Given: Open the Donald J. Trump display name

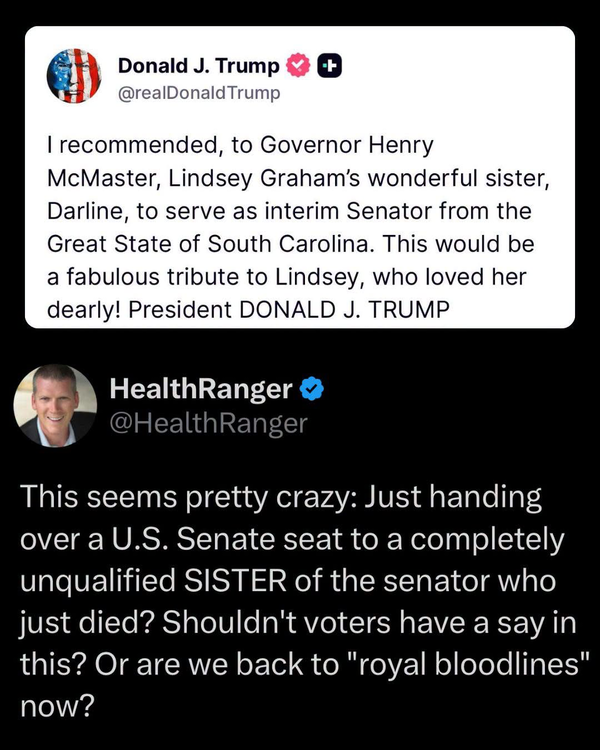Looking at the screenshot, I should pyautogui.click(x=199, y=66).
